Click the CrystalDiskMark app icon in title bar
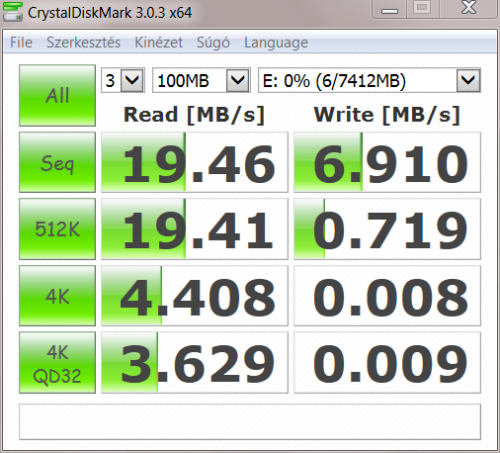This screenshot has width=500, height=453. [x=13, y=12]
